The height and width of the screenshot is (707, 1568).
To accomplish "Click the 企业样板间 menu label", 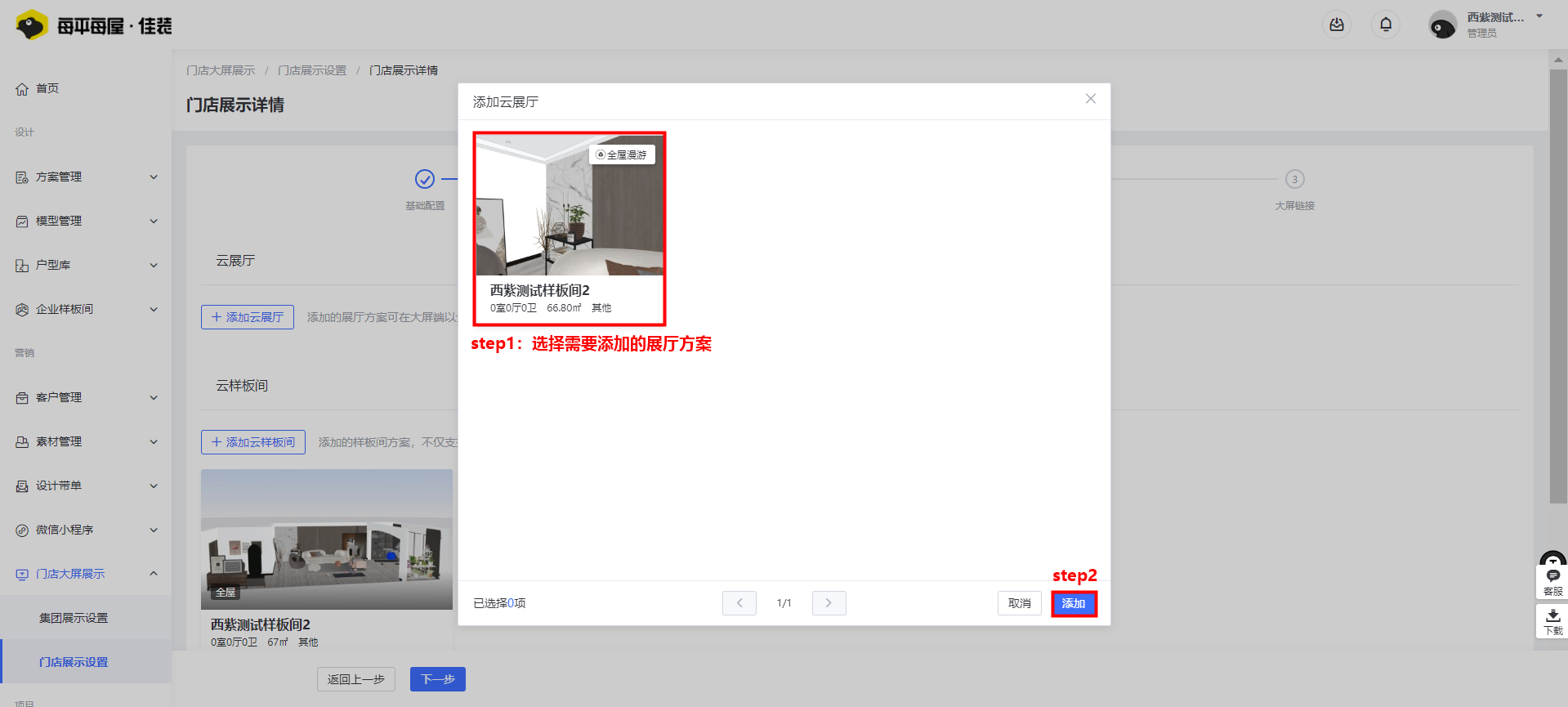I will pos(65,310).
